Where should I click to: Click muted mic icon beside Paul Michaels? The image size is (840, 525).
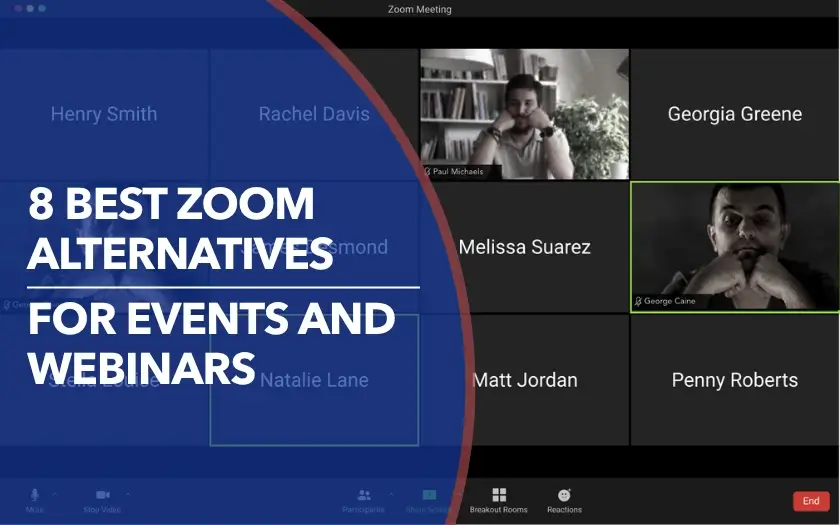428,171
